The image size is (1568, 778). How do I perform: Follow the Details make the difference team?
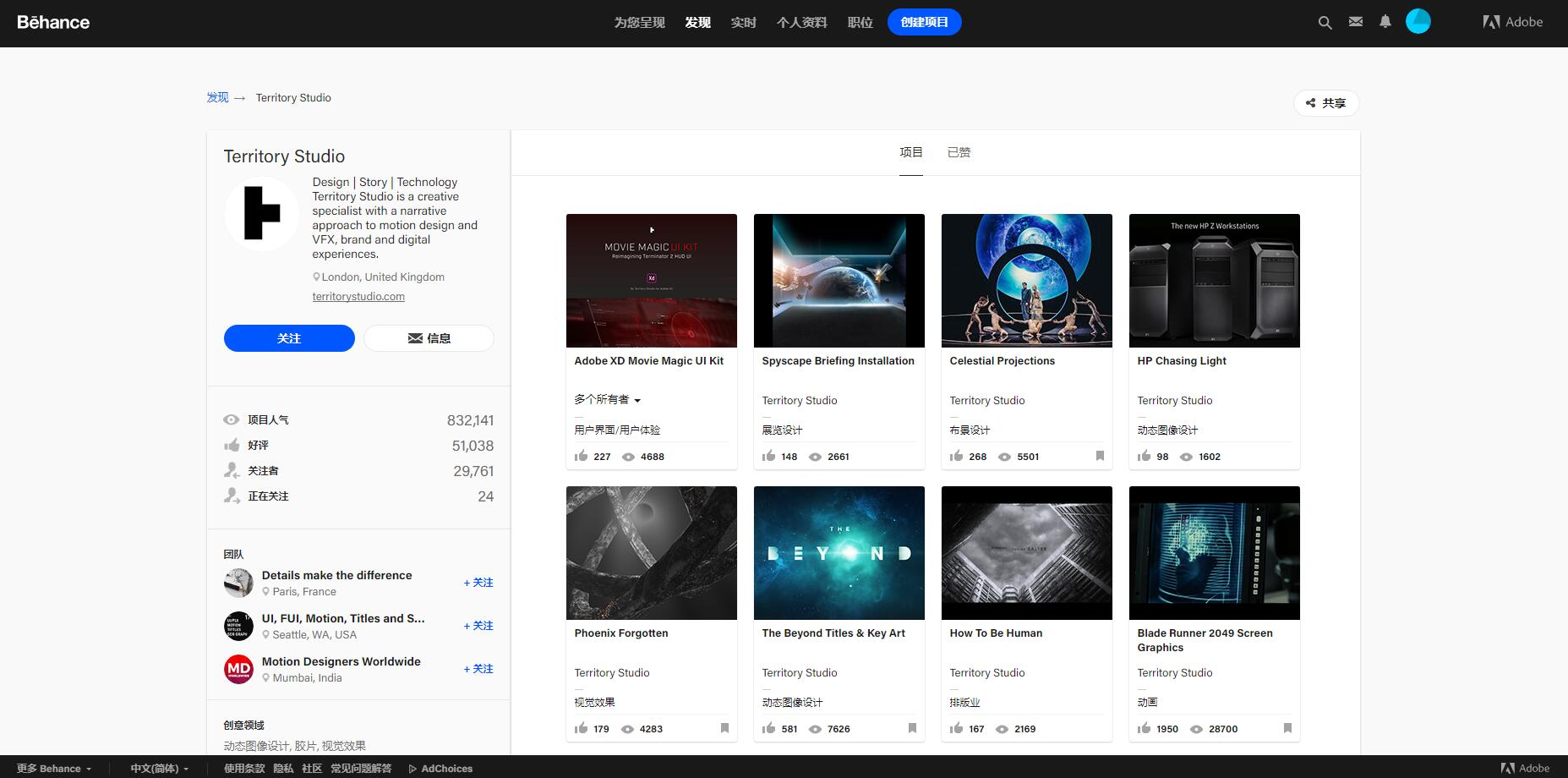pos(478,583)
